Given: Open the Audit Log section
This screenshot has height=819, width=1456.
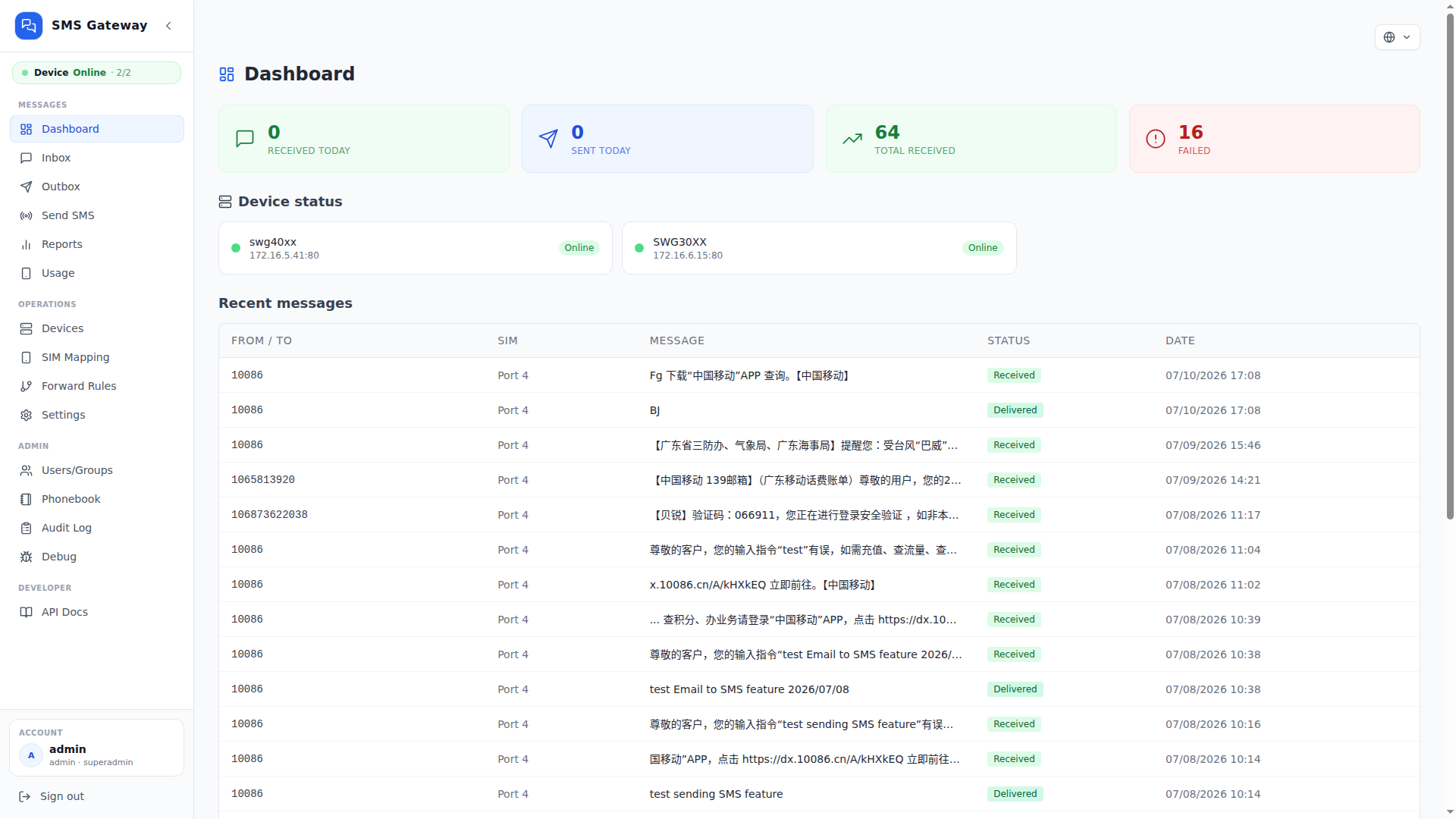Looking at the screenshot, I should click(97, 528).
